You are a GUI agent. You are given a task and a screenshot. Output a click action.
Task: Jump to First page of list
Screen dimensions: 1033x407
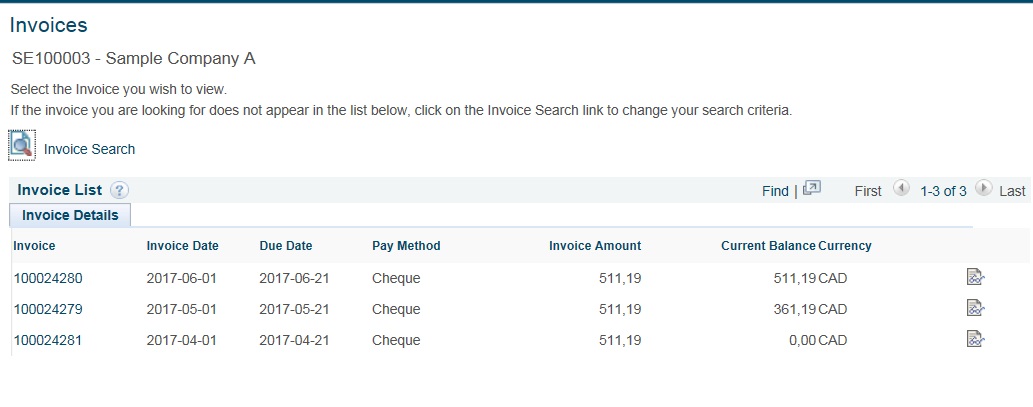(x=868, y=191)
